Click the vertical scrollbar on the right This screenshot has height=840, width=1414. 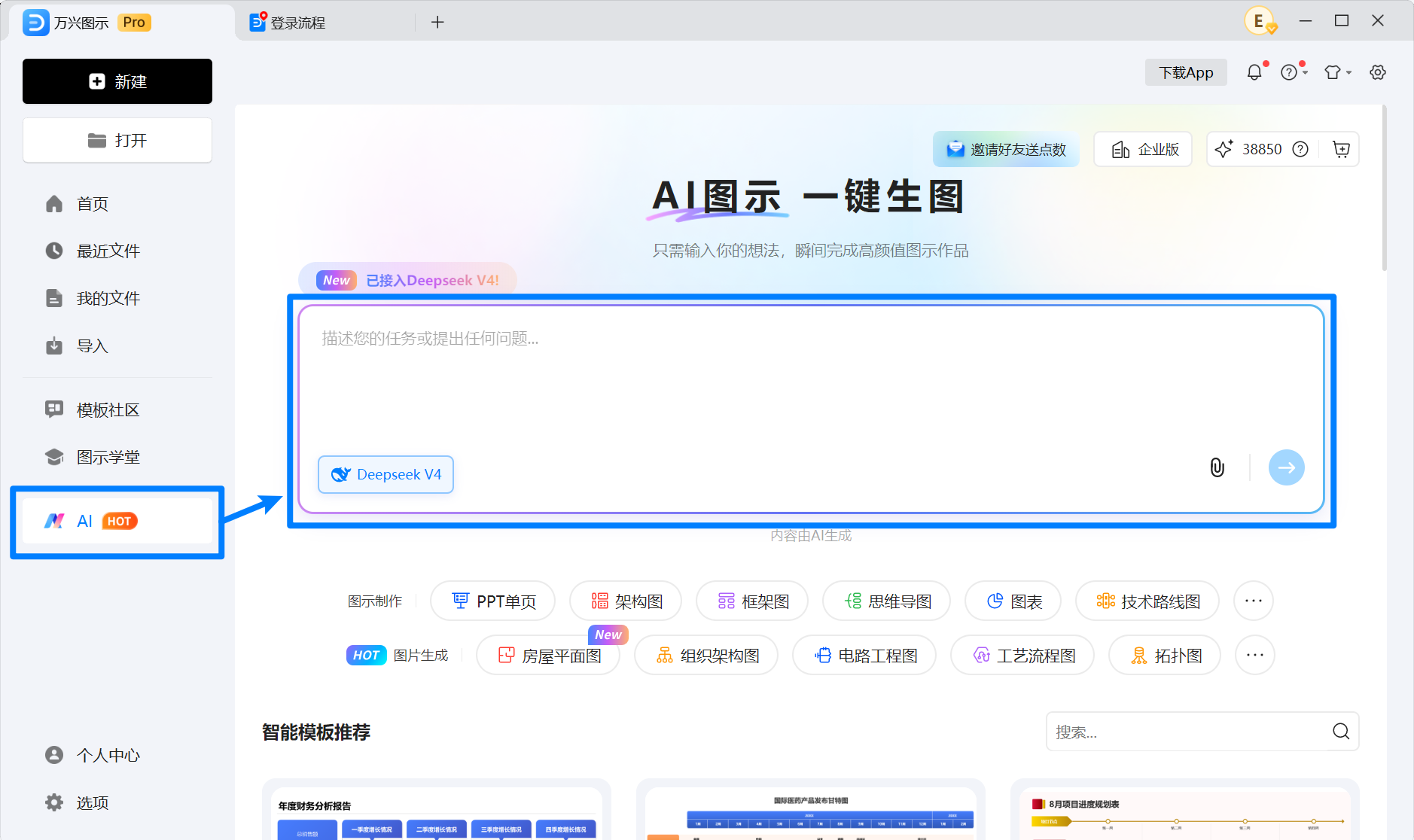click(1384, 188)
